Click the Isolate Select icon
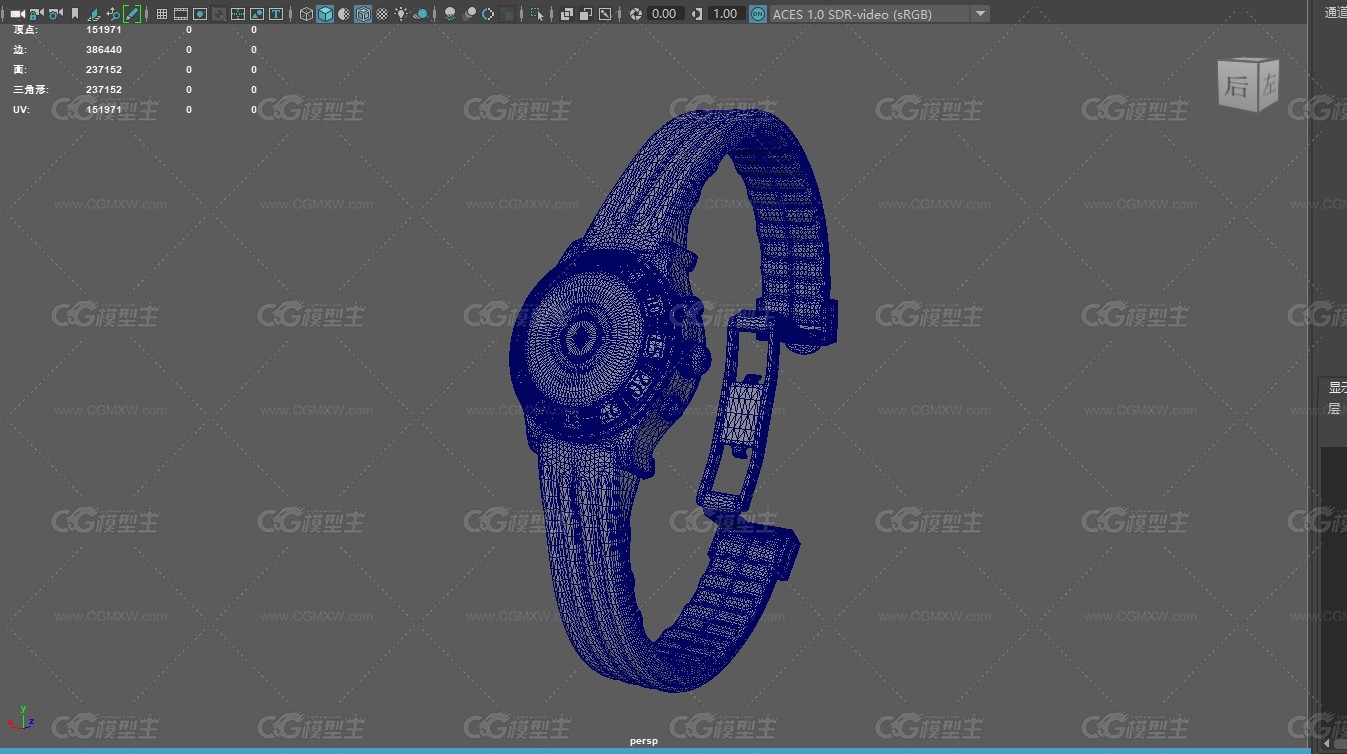The width and height of the screenshot is (1347, 754). tap(537, 14)
